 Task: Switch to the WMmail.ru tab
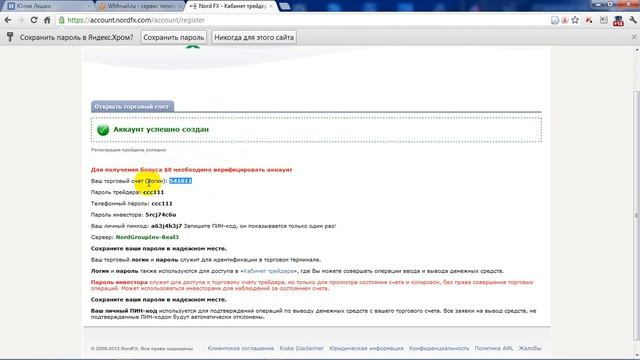[140, 6]
